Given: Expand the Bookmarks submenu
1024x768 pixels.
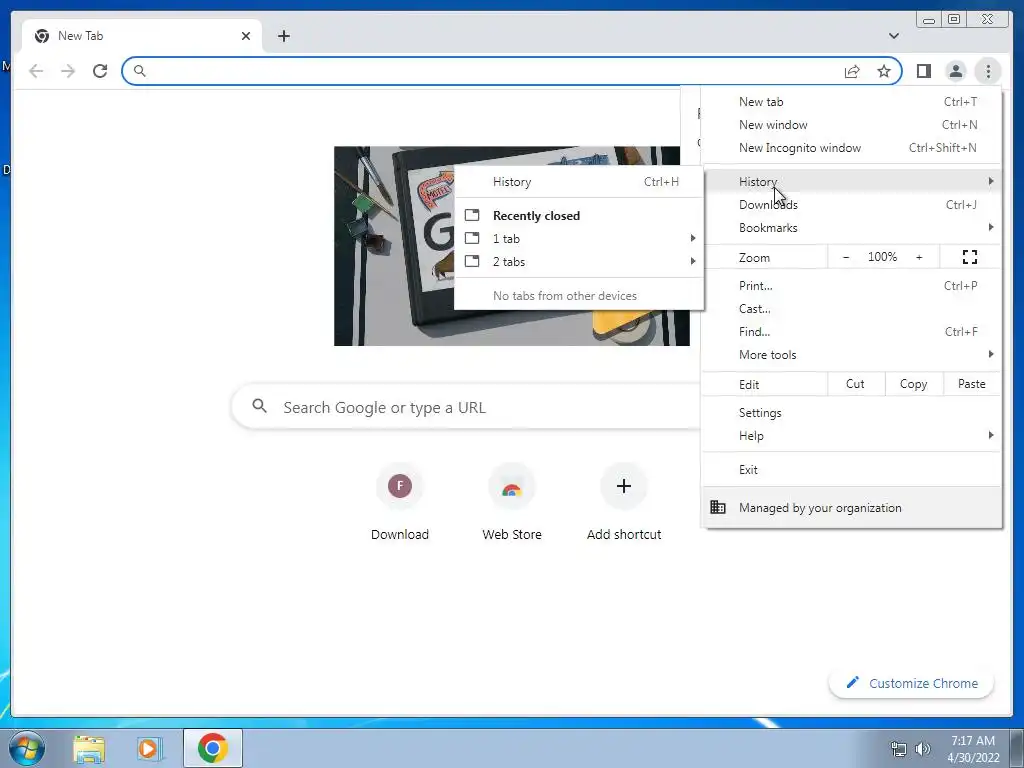Looking at the screenshot, I should point(852,228).
